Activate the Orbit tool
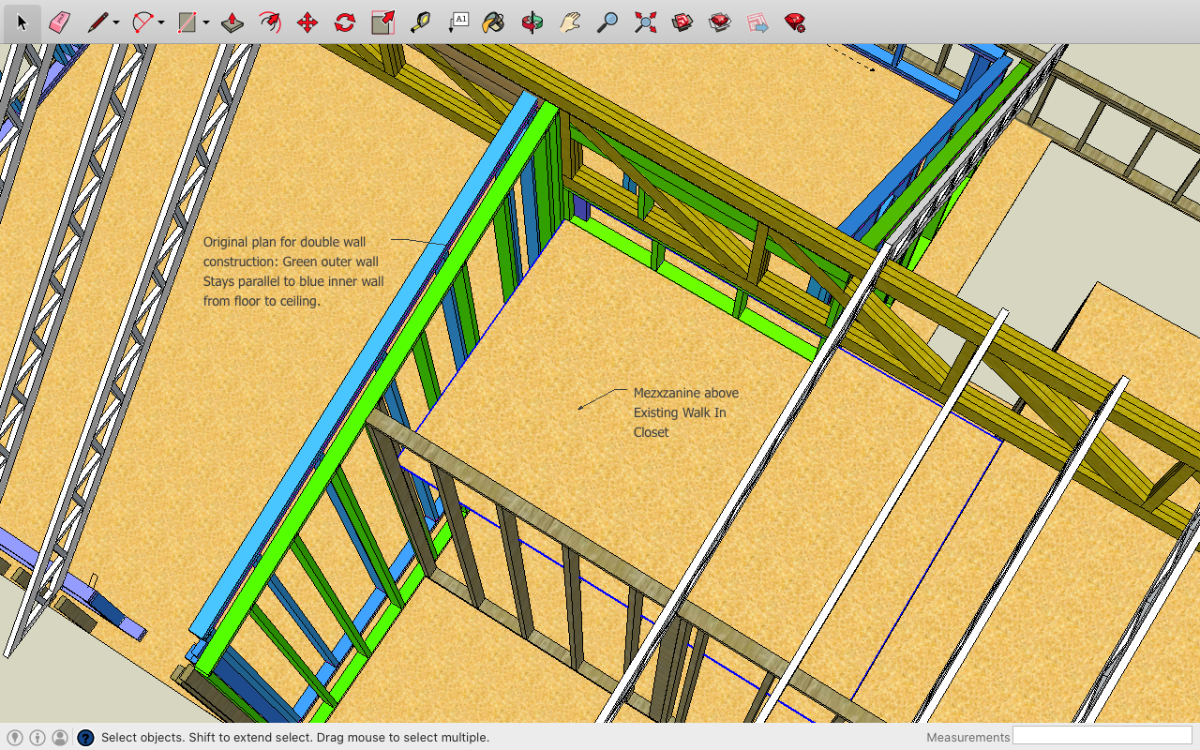Screen dimensions: 1200x750 pos(533,22)
